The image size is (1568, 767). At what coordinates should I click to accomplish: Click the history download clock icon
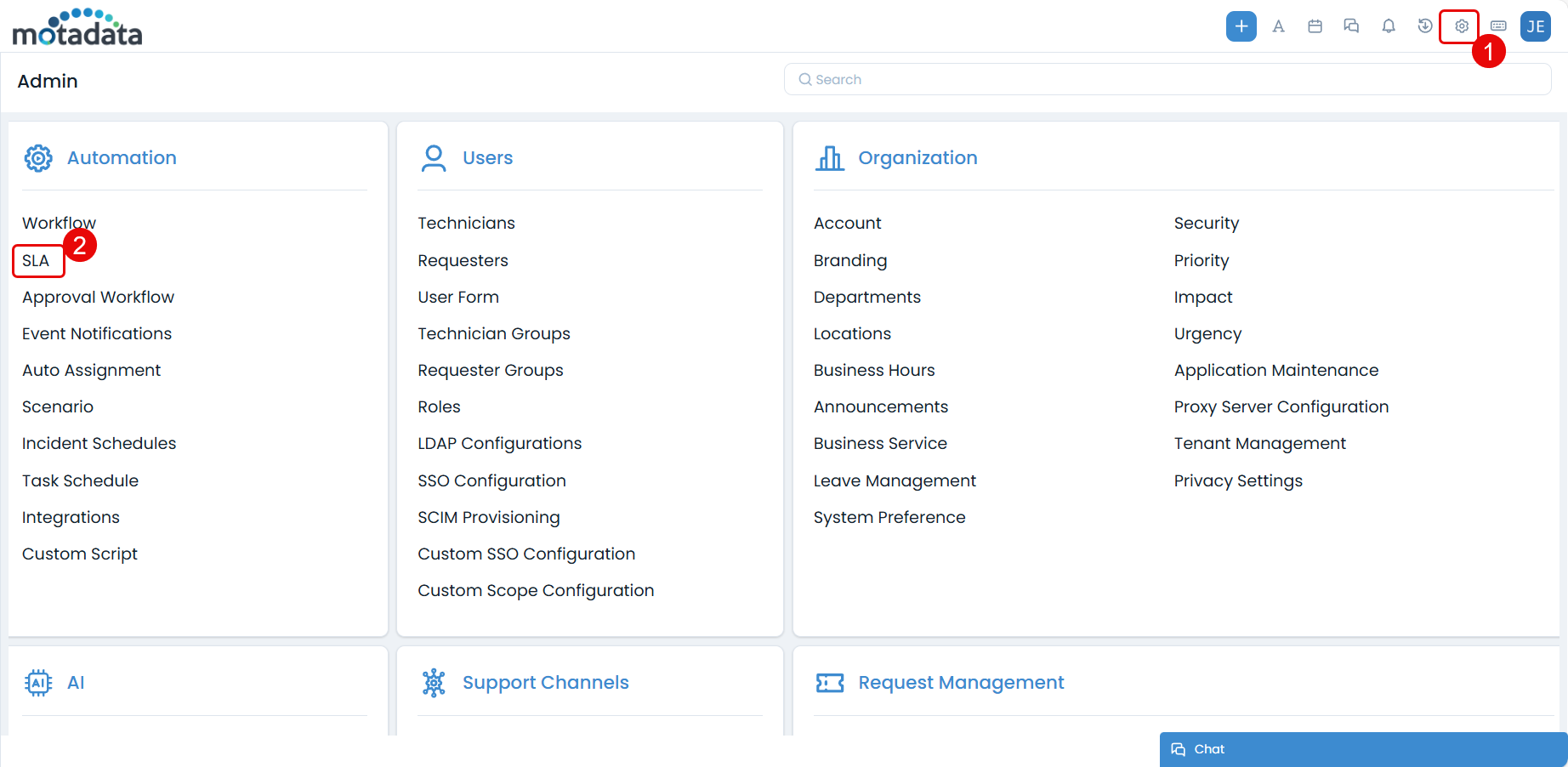click(1425, 26)
